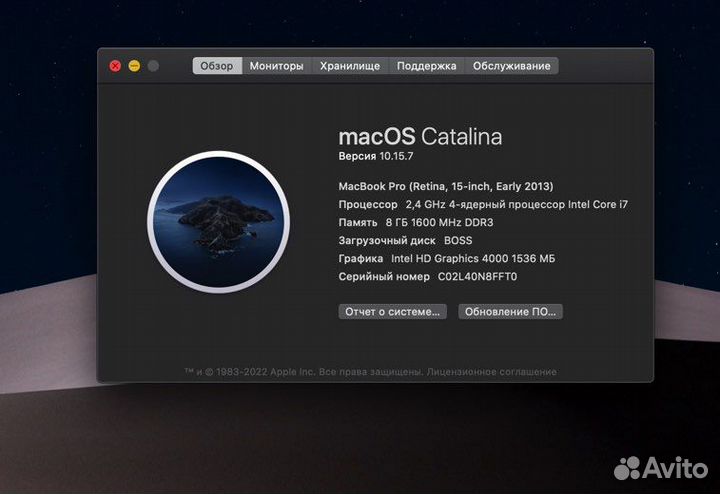
Task: Close the window with the red button
Action: coord(115,66)
